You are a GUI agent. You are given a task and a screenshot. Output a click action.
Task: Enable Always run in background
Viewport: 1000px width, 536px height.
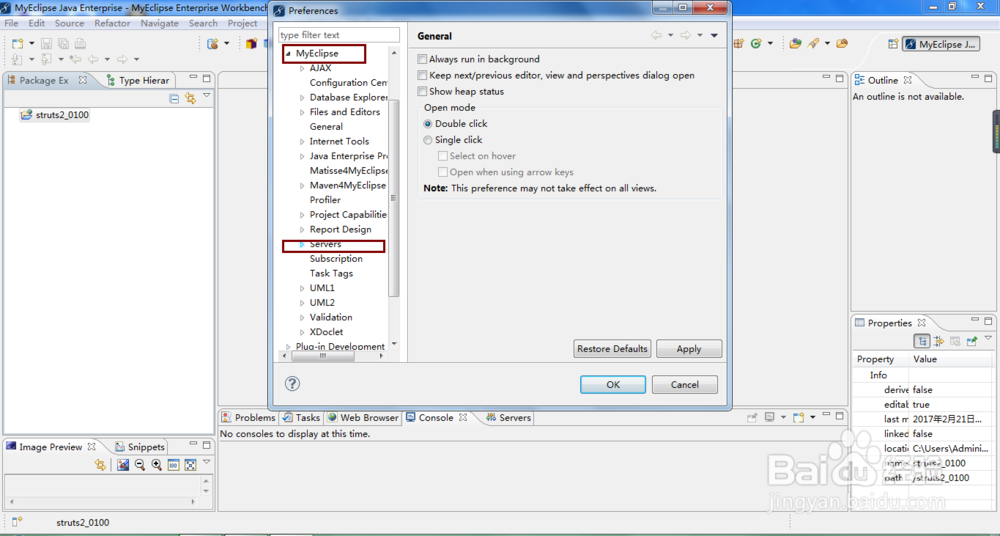422,59
